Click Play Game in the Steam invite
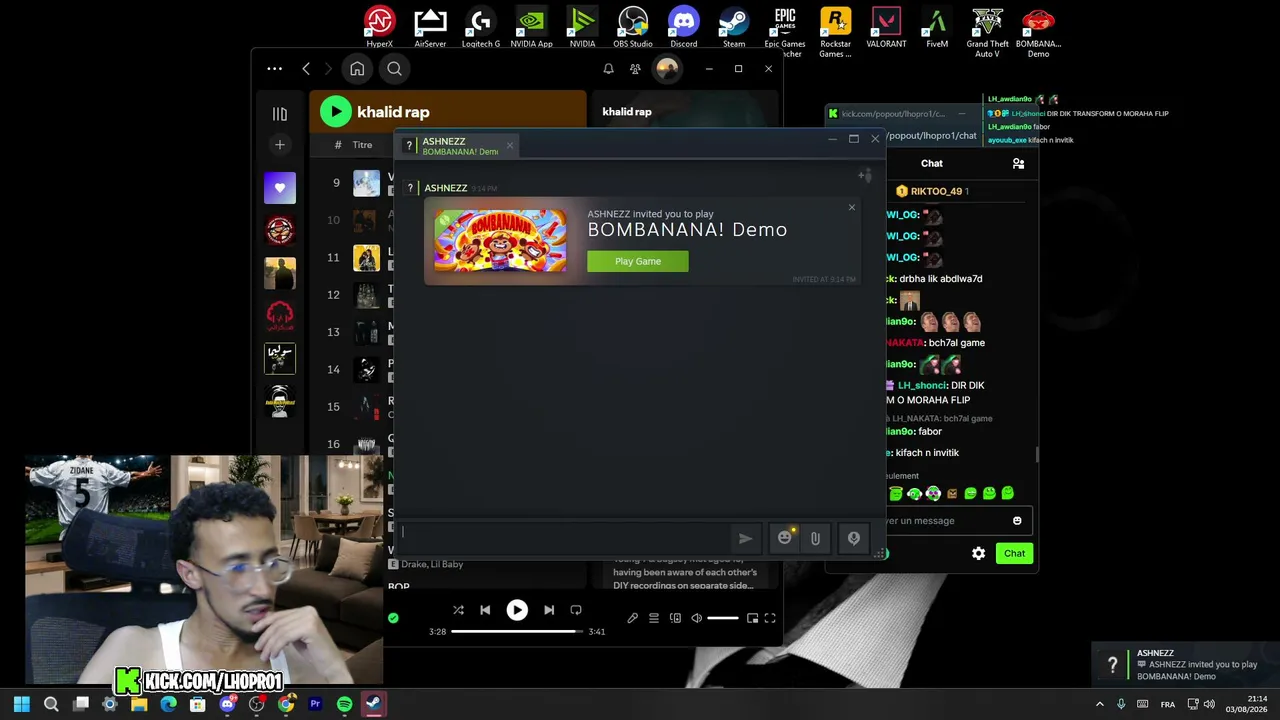The image size is (1280, 720). point(638,261)
